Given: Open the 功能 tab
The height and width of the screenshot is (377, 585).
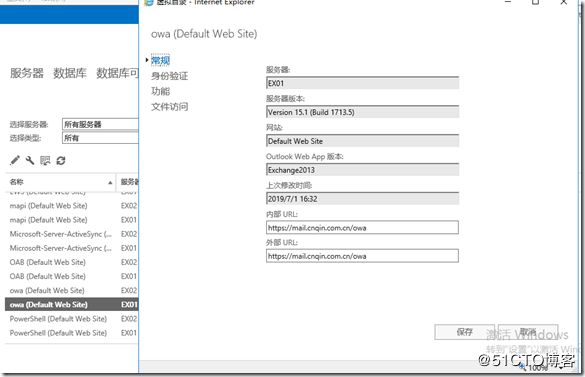Looking at the screenshot, I should (x=160, y=91).
